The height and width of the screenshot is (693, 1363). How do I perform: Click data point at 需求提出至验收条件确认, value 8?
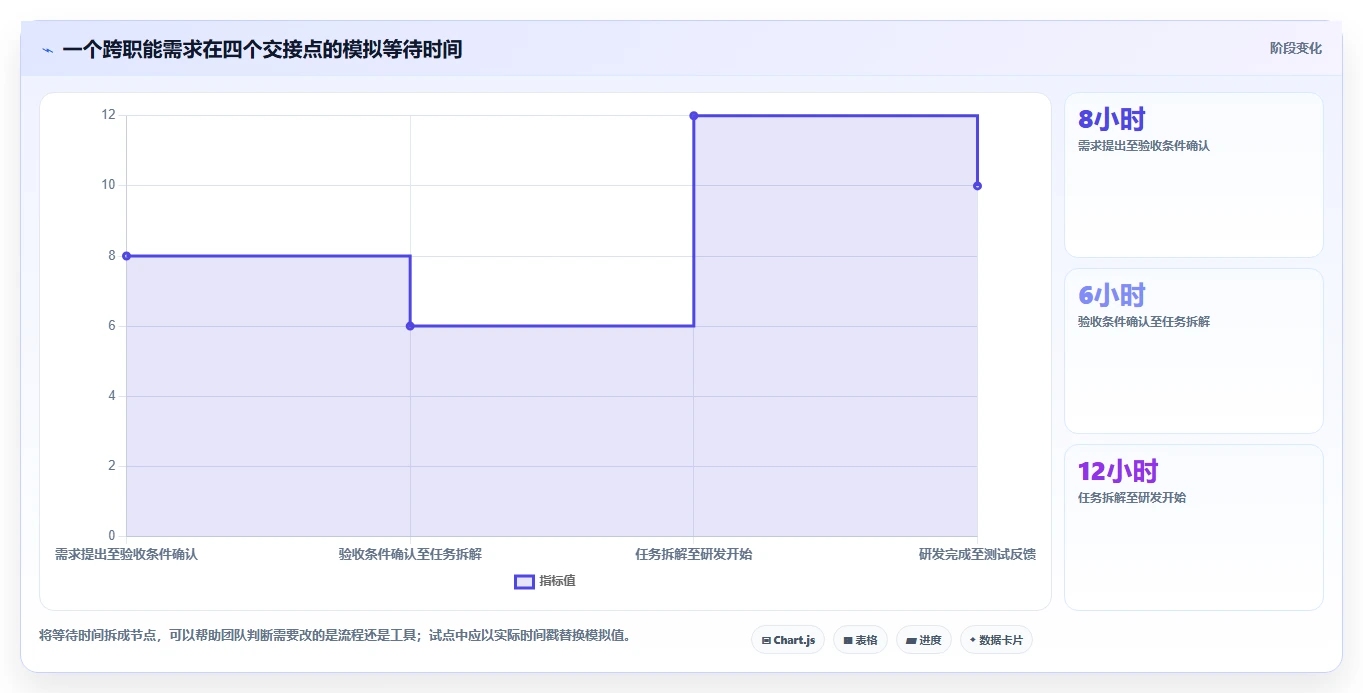(x=126, y=256)
